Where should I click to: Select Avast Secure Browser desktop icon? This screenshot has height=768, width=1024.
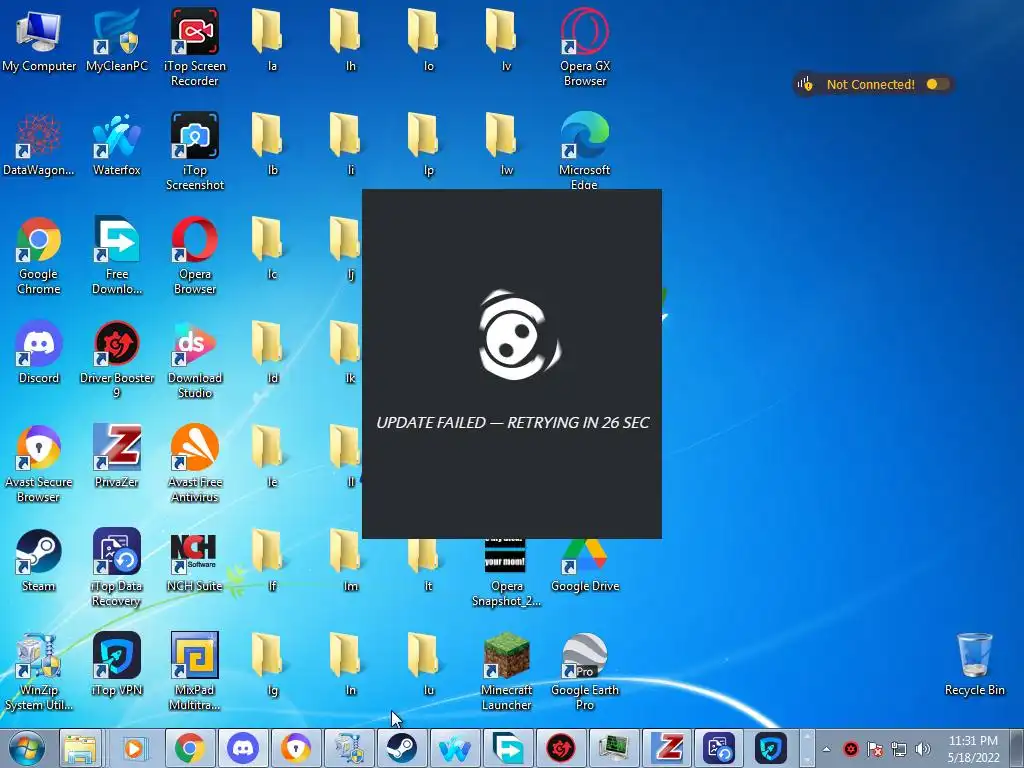pos(39,463)
